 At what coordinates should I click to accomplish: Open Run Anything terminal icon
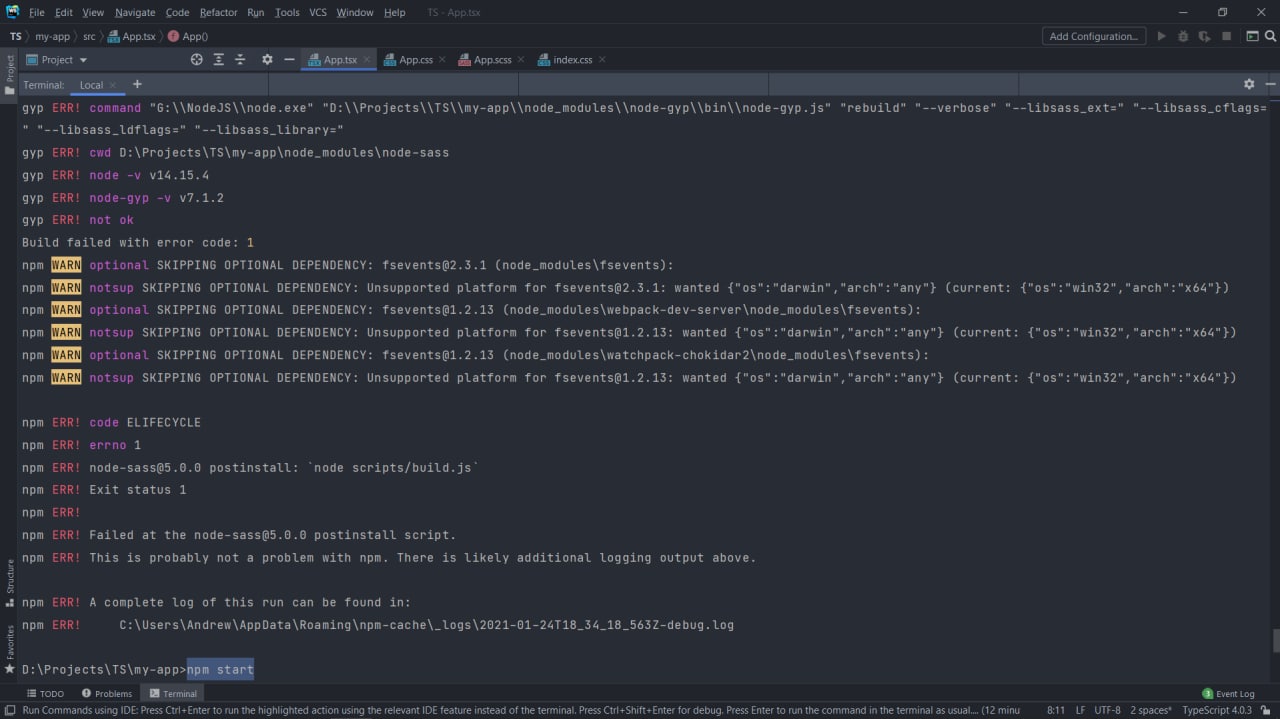[x=1252, y=36]
